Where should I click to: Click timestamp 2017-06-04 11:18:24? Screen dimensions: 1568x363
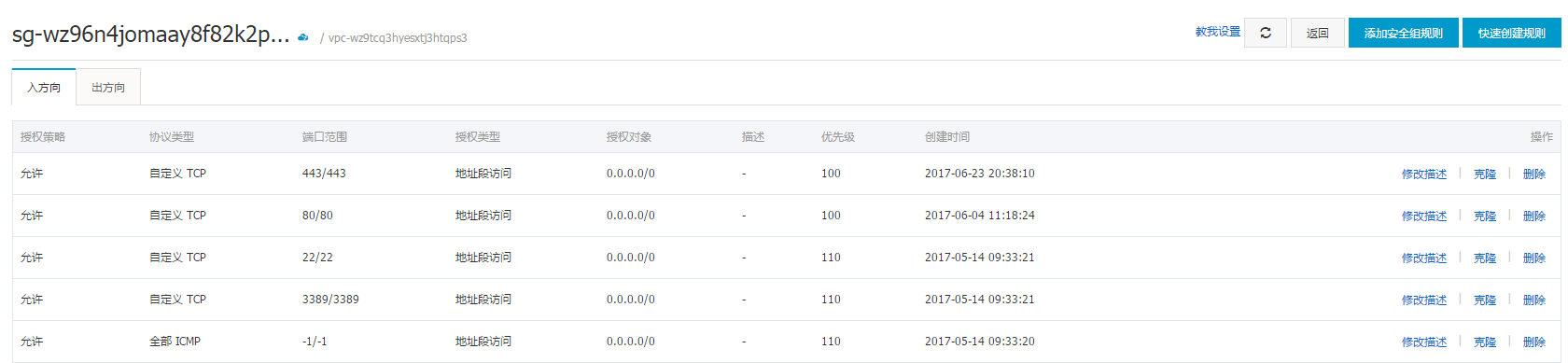980,216
